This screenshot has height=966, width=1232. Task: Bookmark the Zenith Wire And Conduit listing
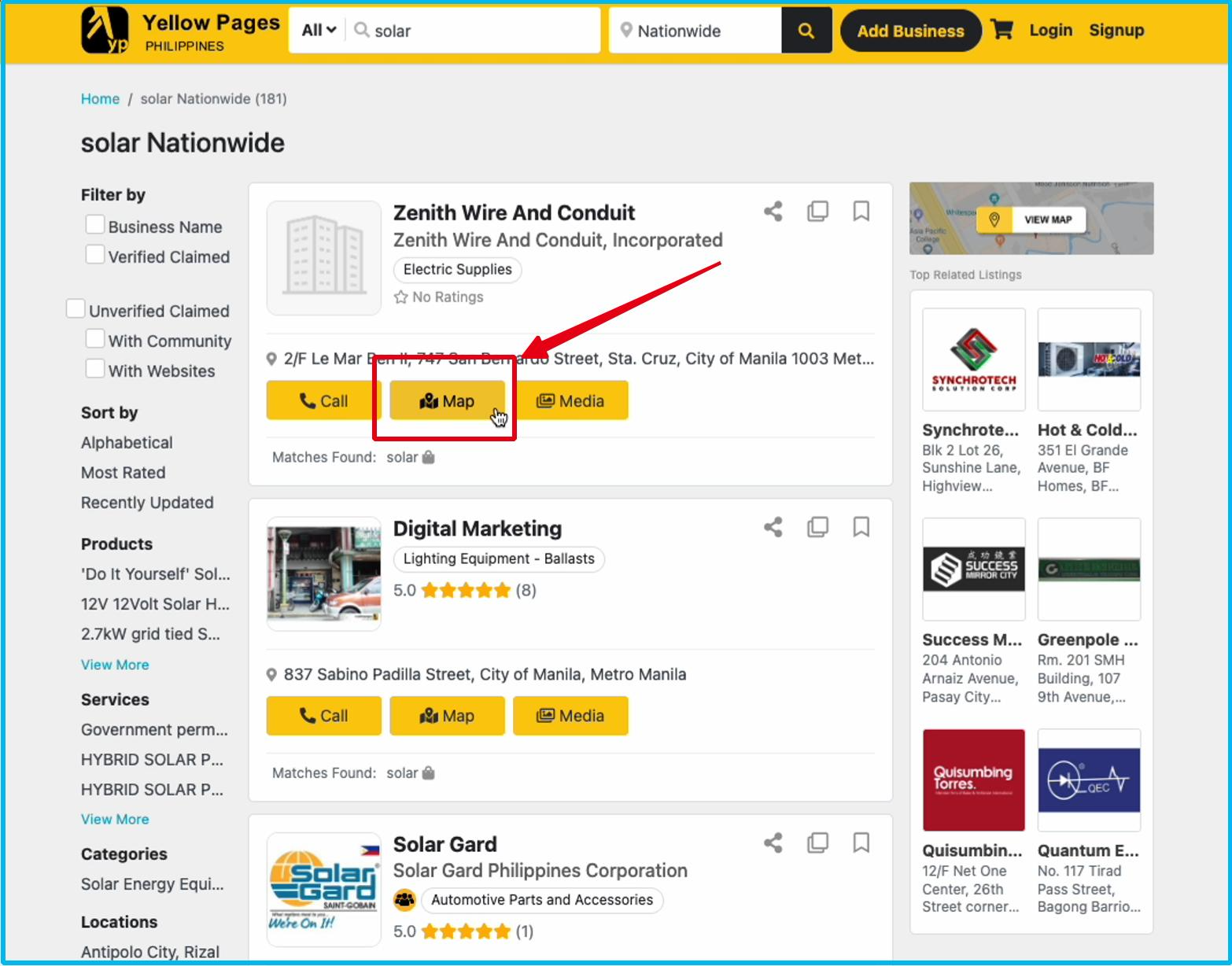pos(861,211)
